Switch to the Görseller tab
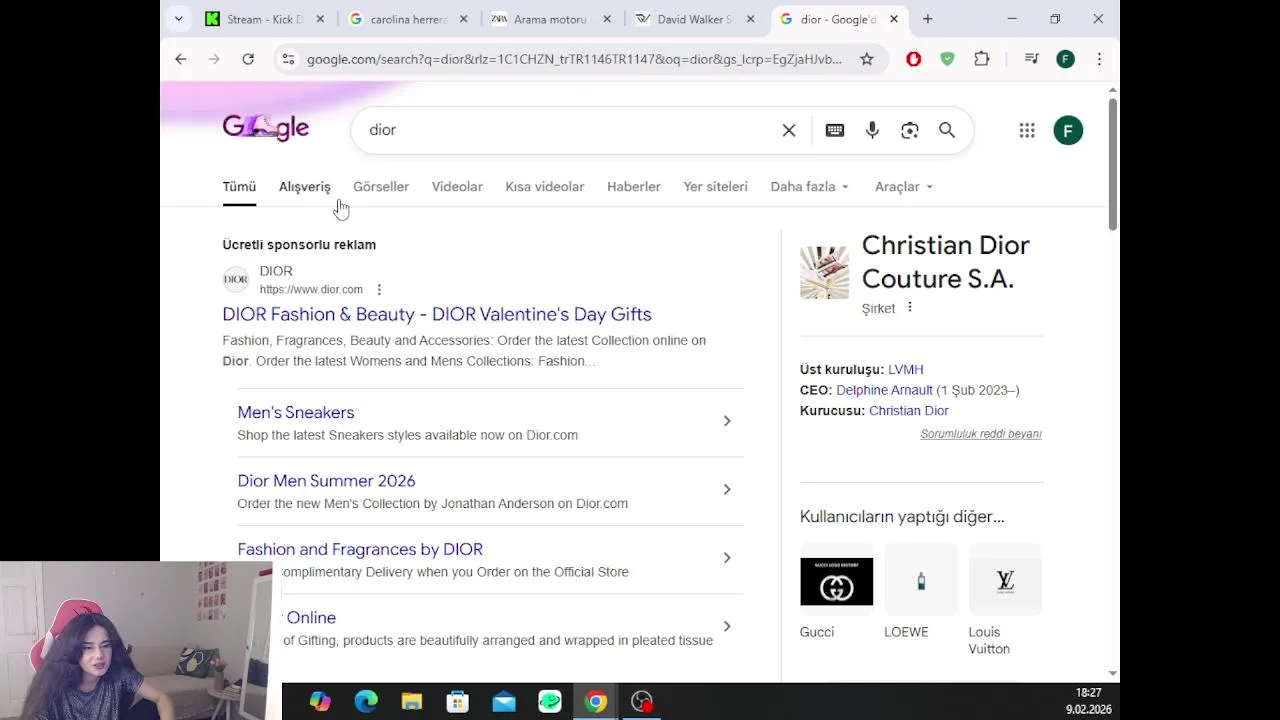The height and width of the screenshot is (720, 1280). 381,187
